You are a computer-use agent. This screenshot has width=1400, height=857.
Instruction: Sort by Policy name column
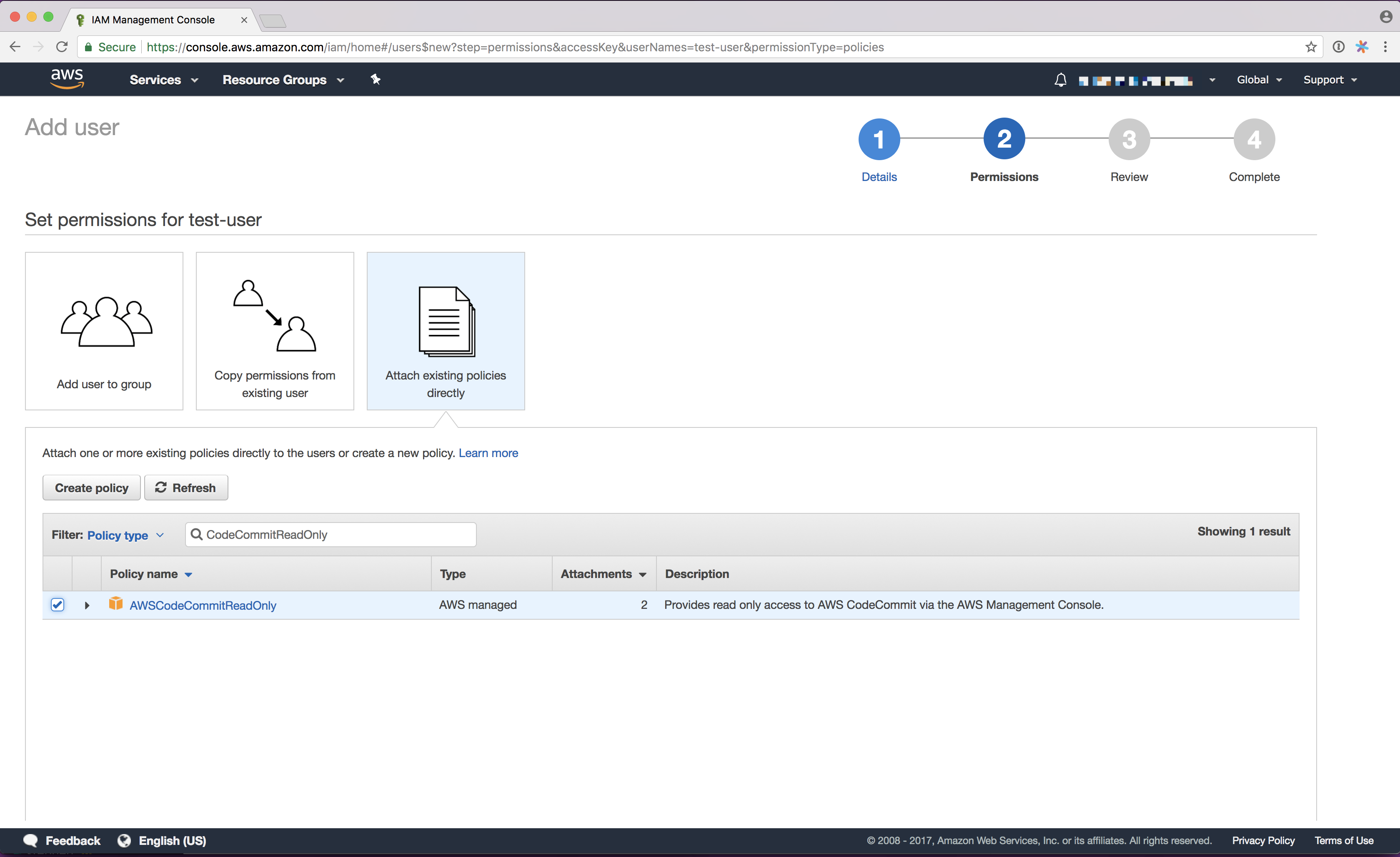151,574
